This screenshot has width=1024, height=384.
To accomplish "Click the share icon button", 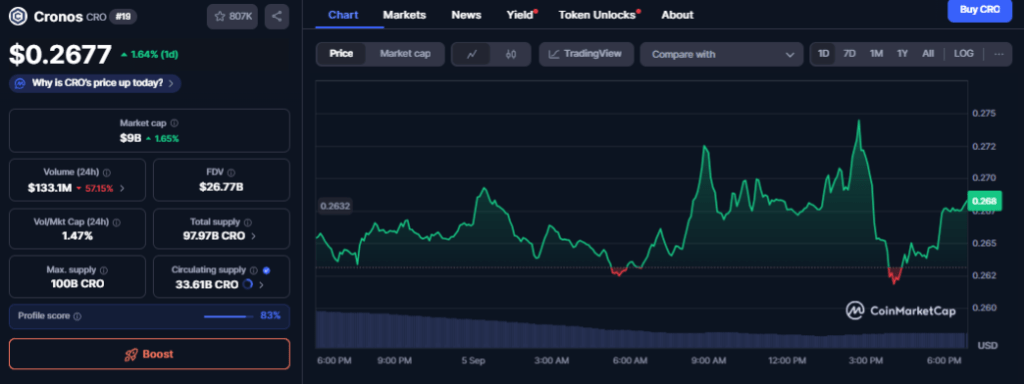I will [277, 16].
